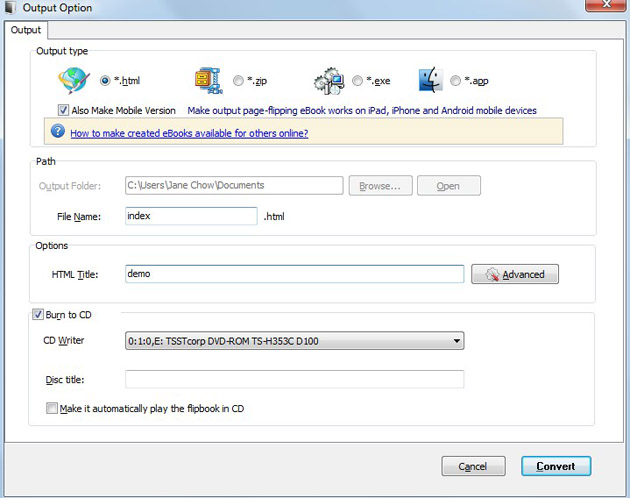Screen dimensions: 630x498
Task: Click the mobile devices description text
Action: click(362, 111)
